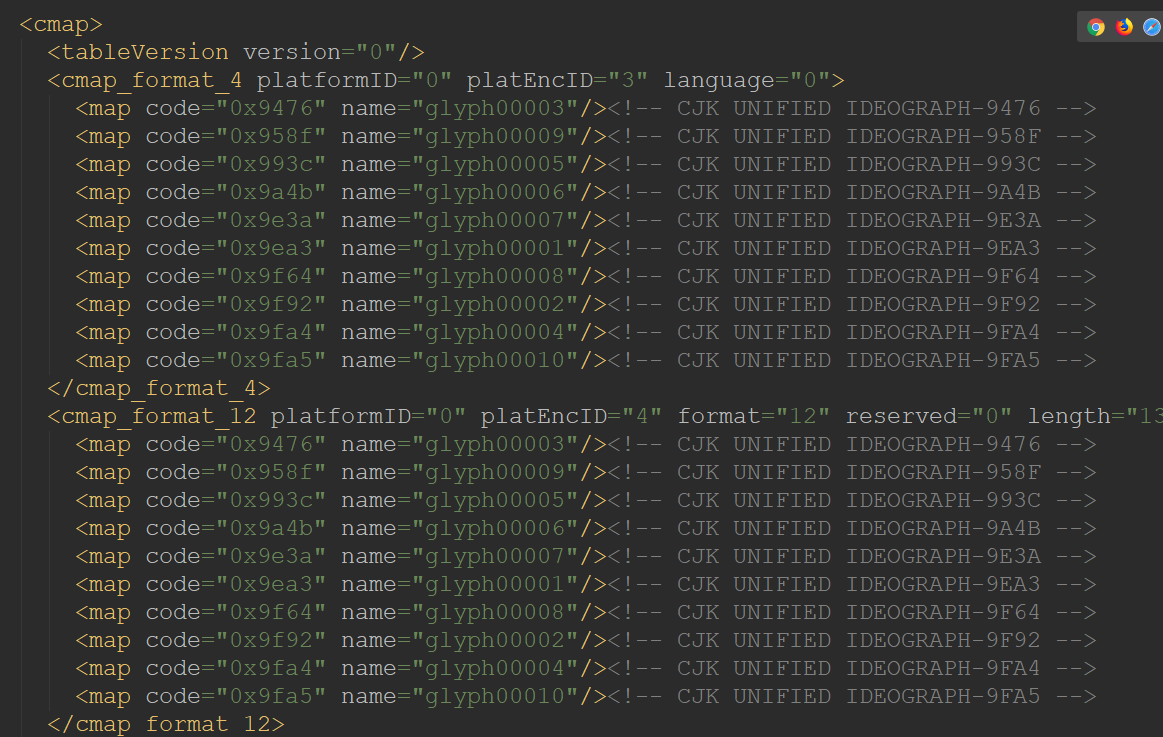The height and width of the screenshot is (737, 1163).
Task: Open preview in Chrome browser
Action: [x=1096, y=27]
